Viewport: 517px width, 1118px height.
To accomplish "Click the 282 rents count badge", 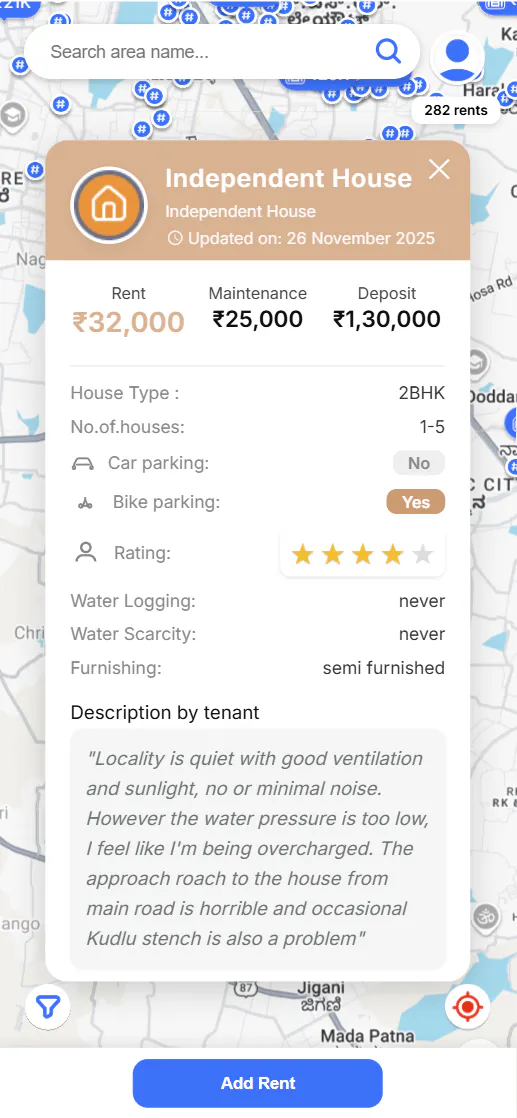I will [456, 111].
